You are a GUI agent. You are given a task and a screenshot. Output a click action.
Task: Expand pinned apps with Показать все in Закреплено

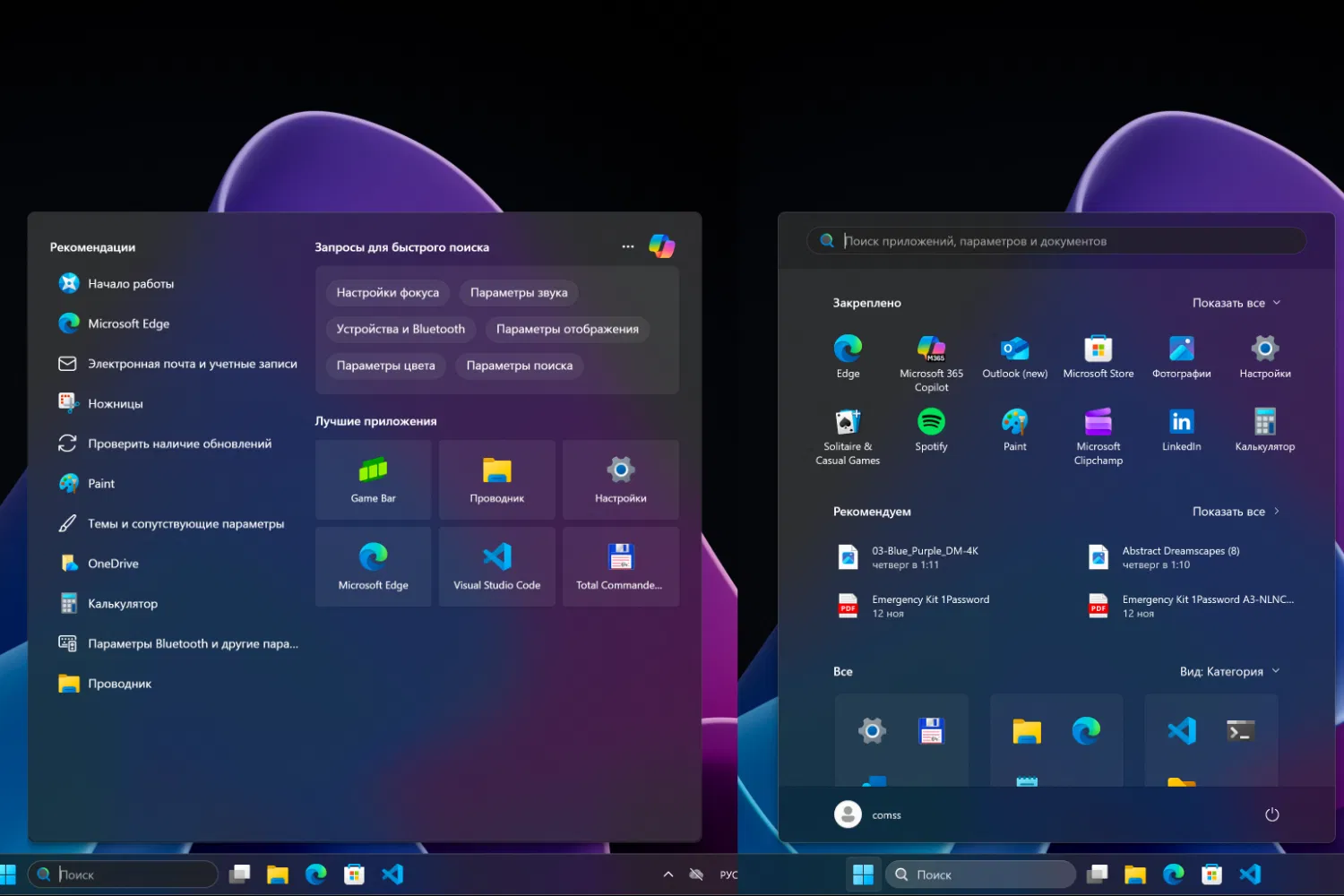pos(1236,303)
